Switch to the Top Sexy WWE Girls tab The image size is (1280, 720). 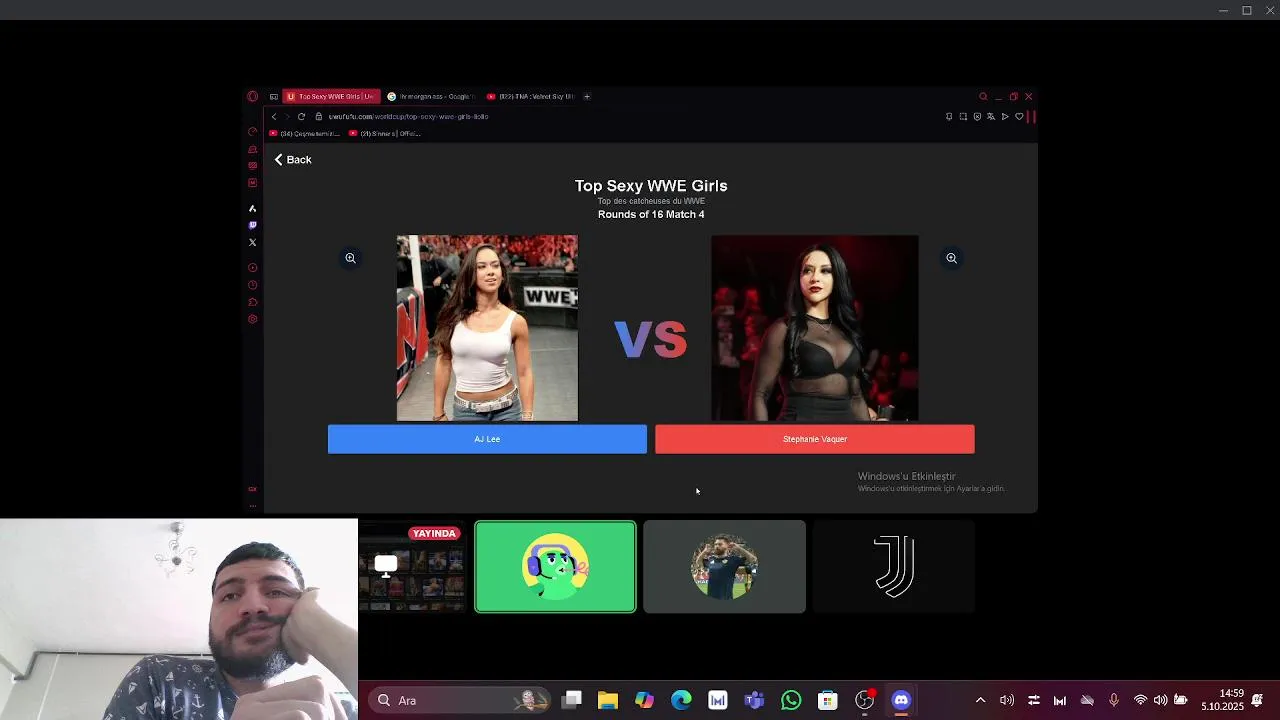pos(330,97)
